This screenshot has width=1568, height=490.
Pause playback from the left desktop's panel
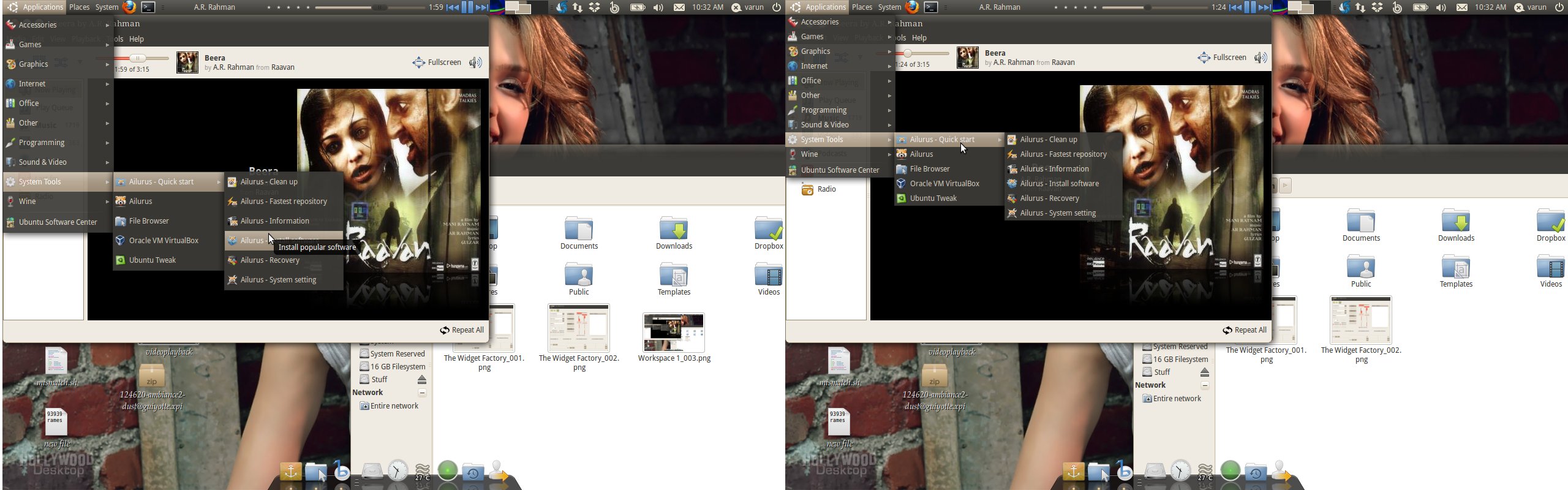click(x=467, y=7)
